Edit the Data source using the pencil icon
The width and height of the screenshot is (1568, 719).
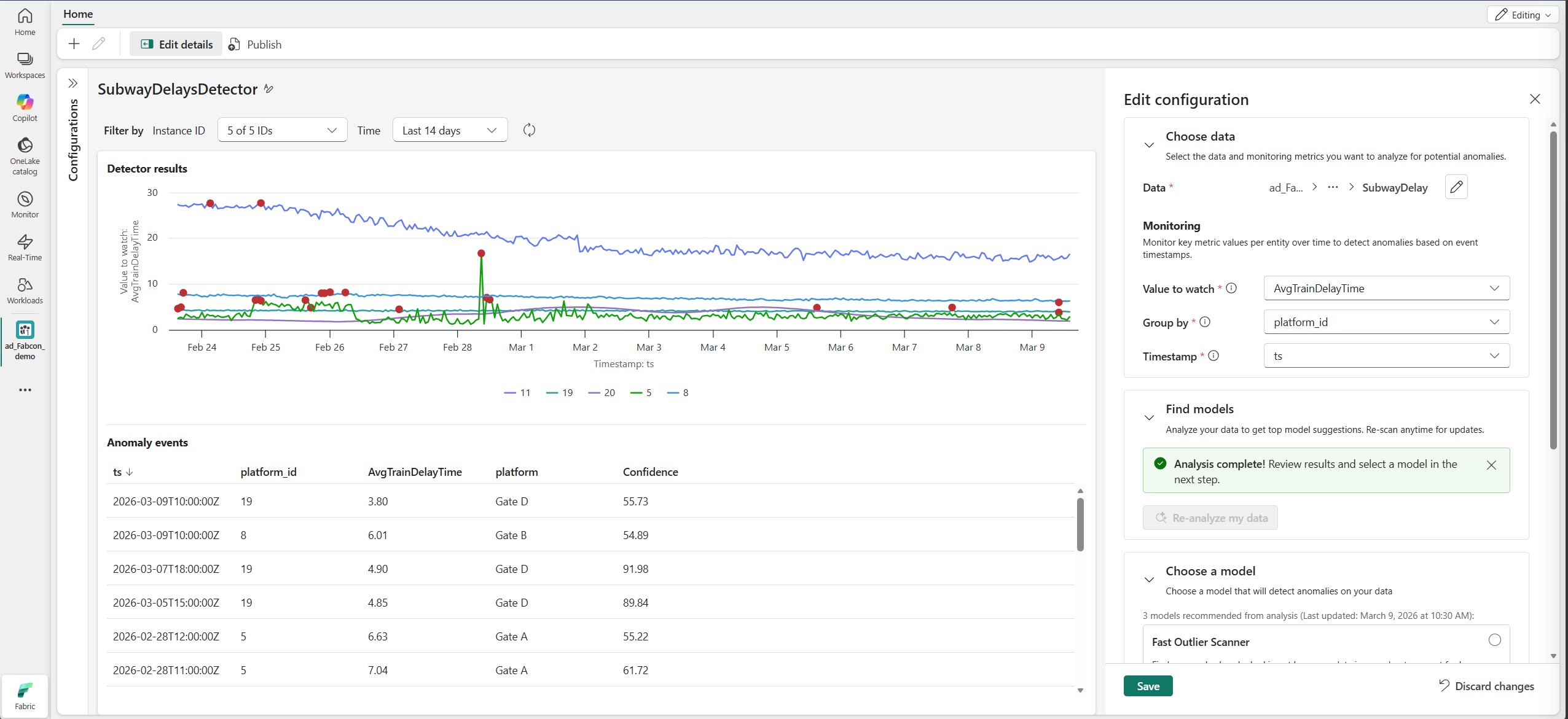(x=1456, y=187)
